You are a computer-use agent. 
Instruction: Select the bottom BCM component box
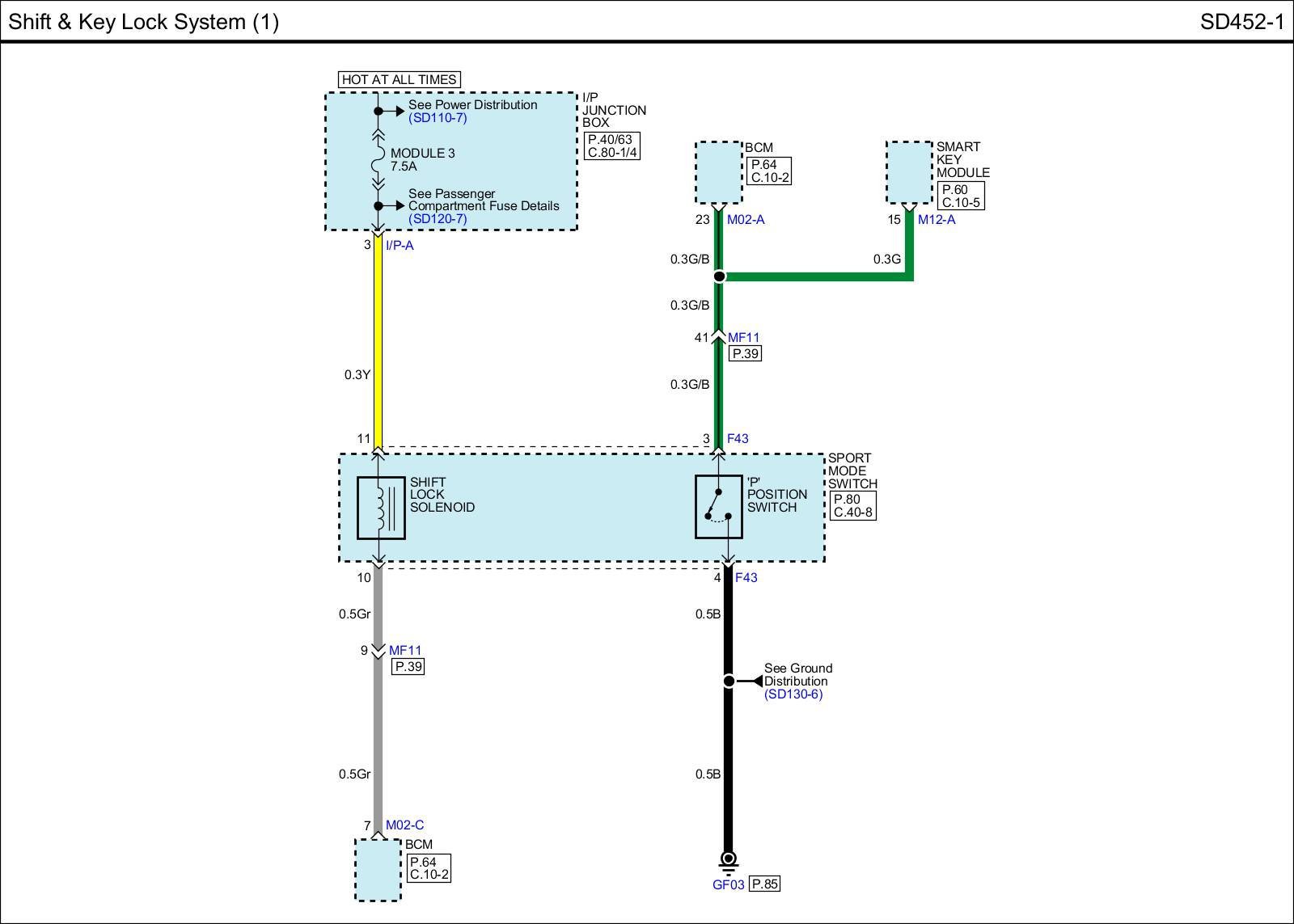(x=378, y=870)
